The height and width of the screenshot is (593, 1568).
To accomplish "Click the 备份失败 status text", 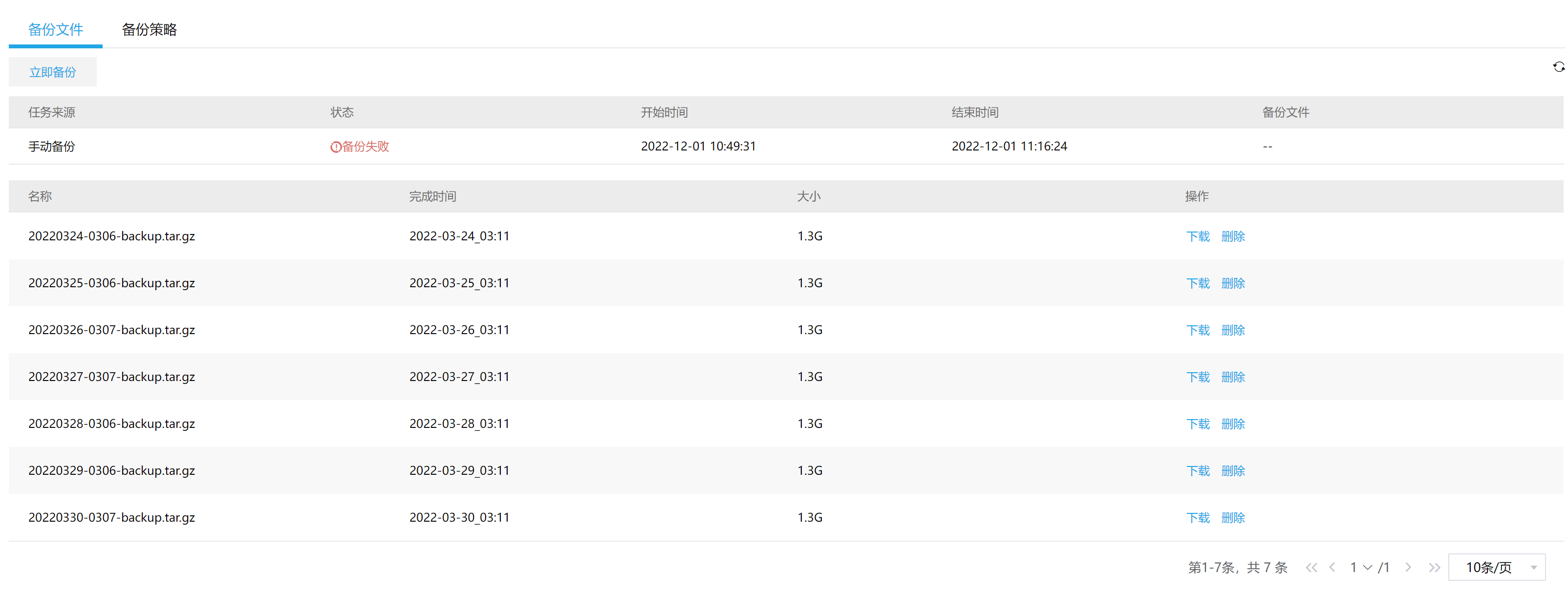I will click(x=365, y=147).
